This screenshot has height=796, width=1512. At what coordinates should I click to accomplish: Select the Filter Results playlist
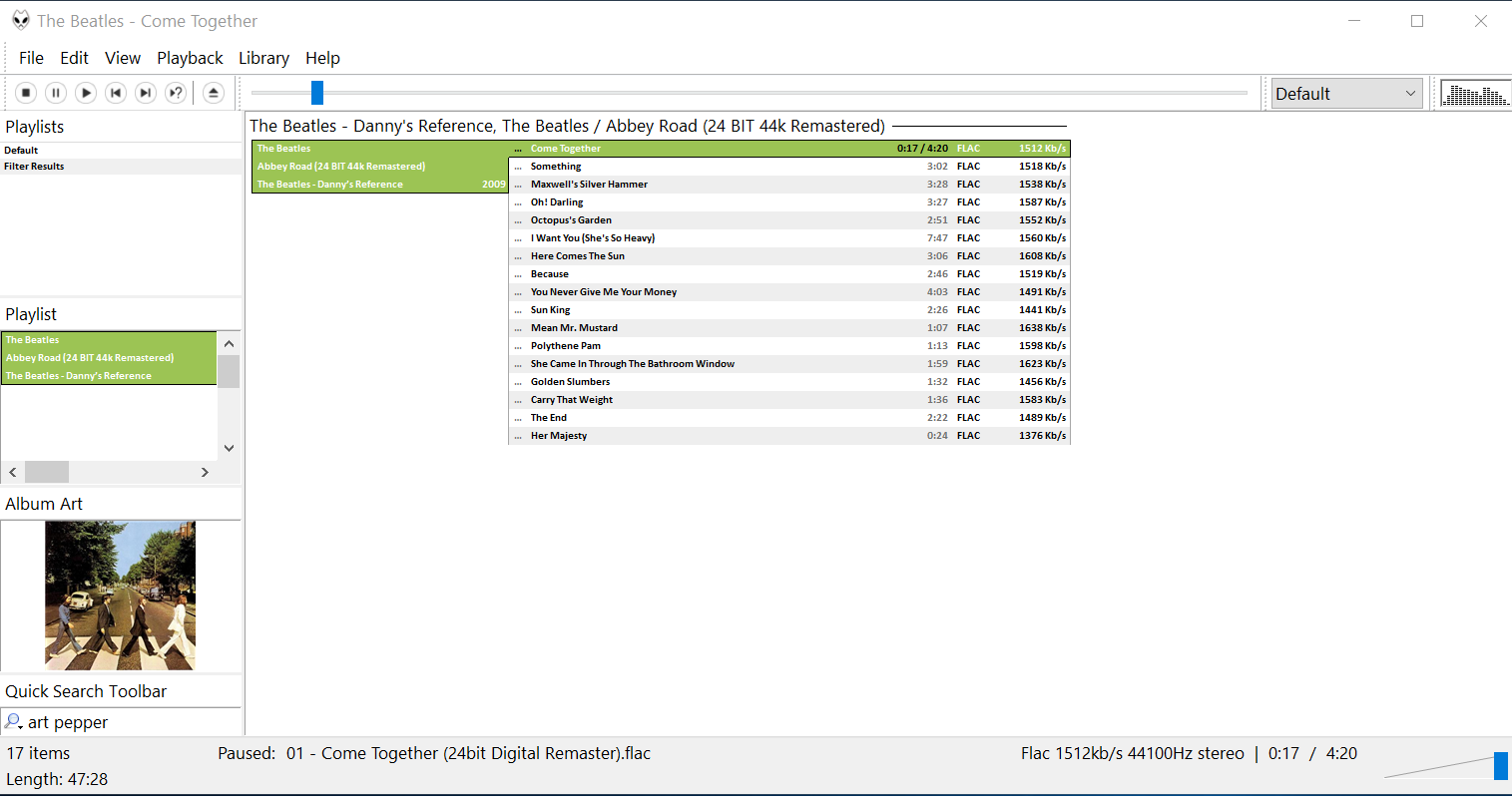tap(33, 166)
